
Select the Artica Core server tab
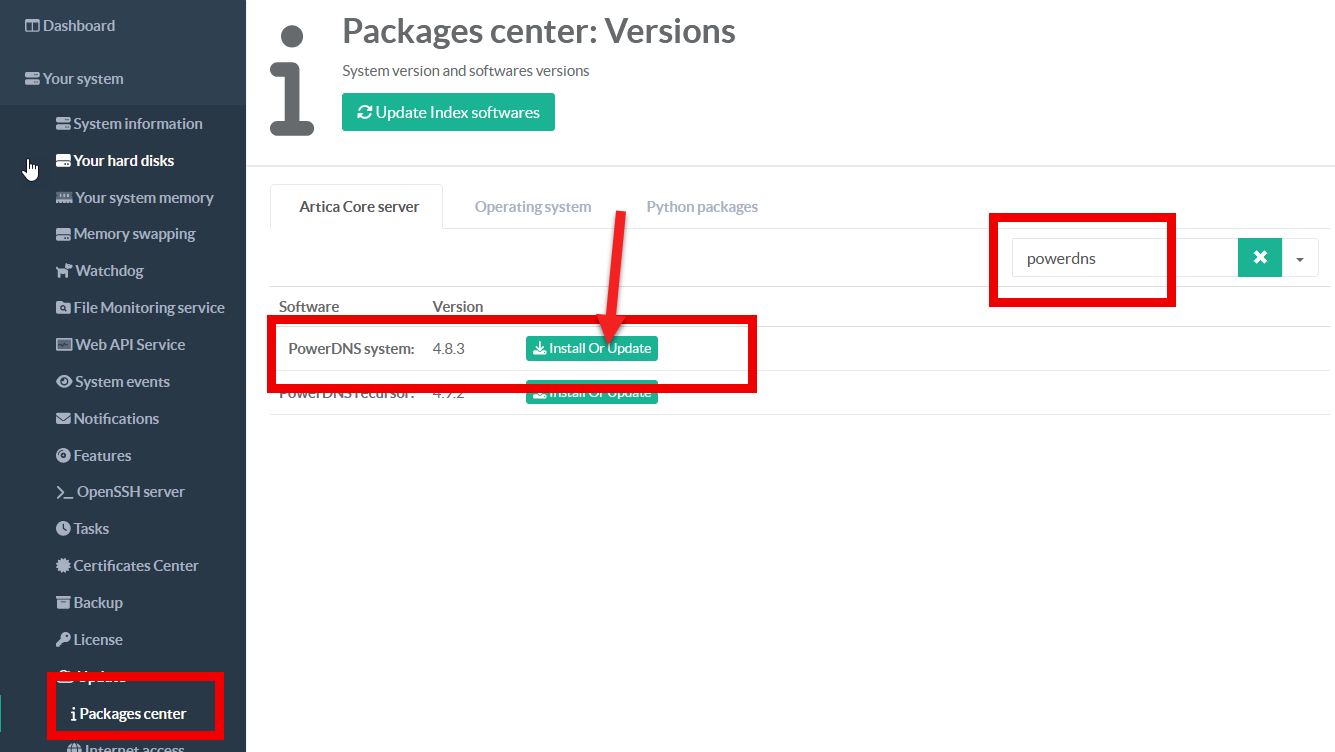359,207
